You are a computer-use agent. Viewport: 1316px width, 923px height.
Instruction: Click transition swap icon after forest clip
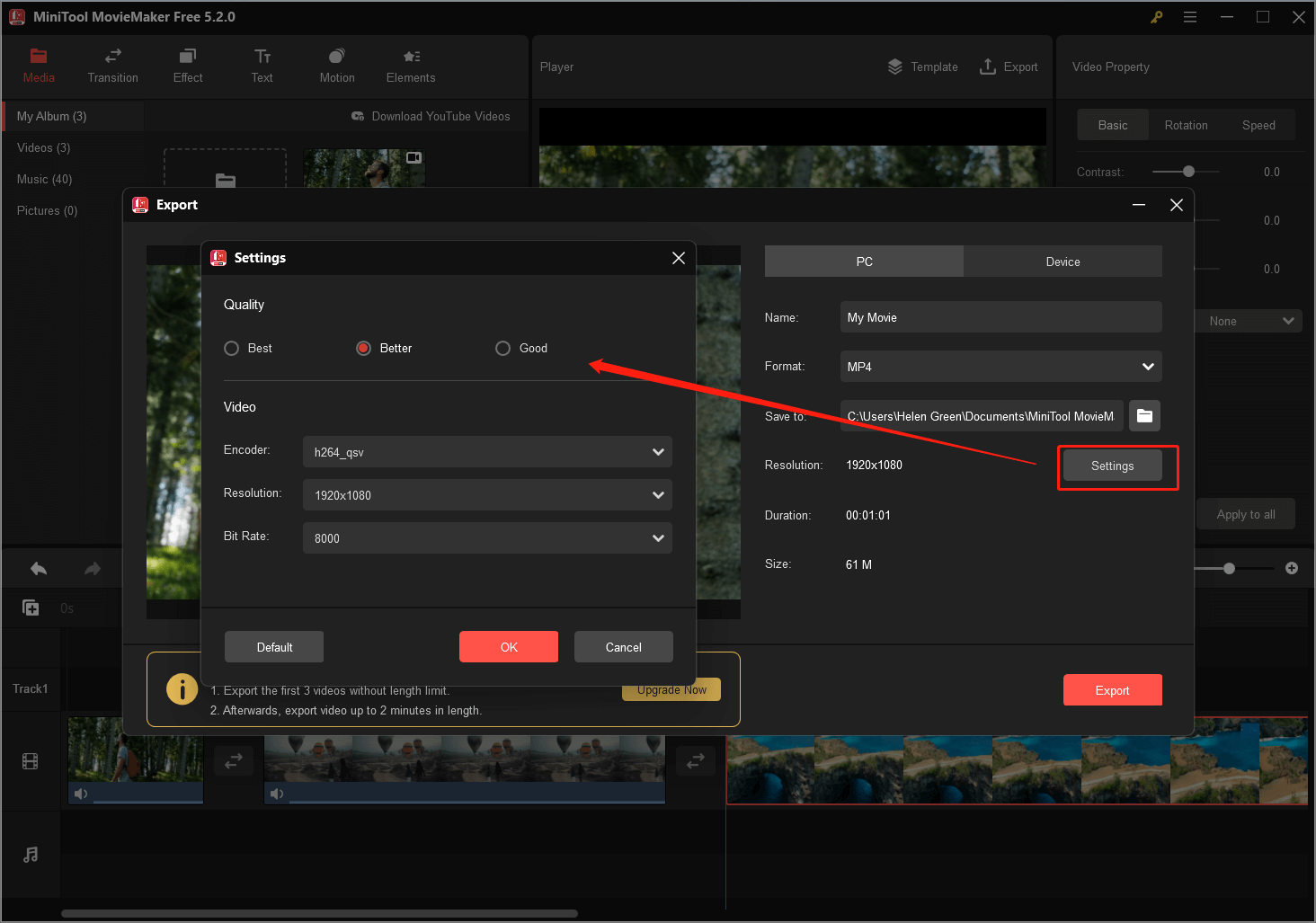[x=234, y=761]
